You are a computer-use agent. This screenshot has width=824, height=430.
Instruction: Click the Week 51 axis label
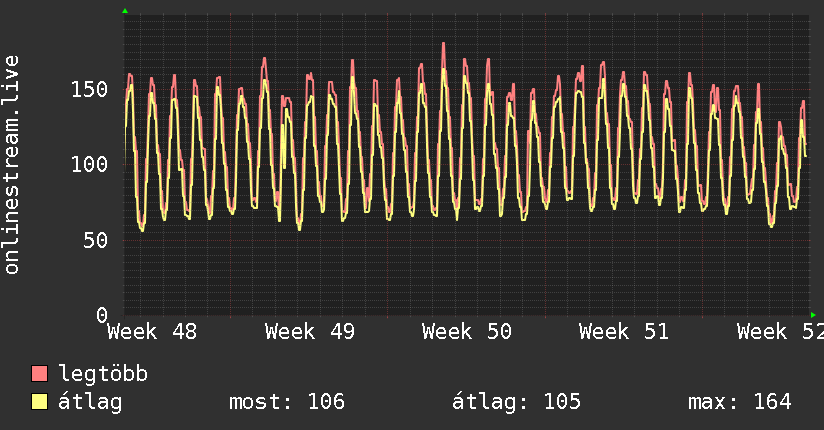click(624, 332)
